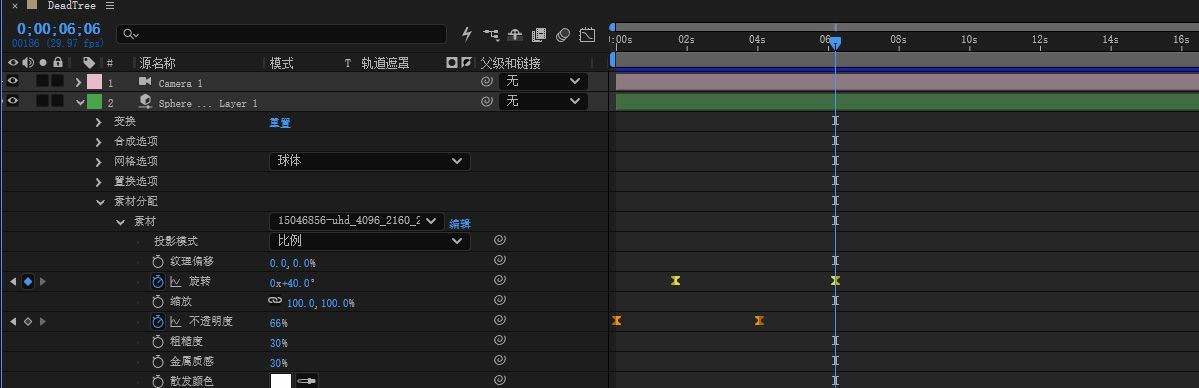This screenshot has height=388, width=1199.
Task: Toggle the 粗糙度 stopwatch
Action: 158,341
